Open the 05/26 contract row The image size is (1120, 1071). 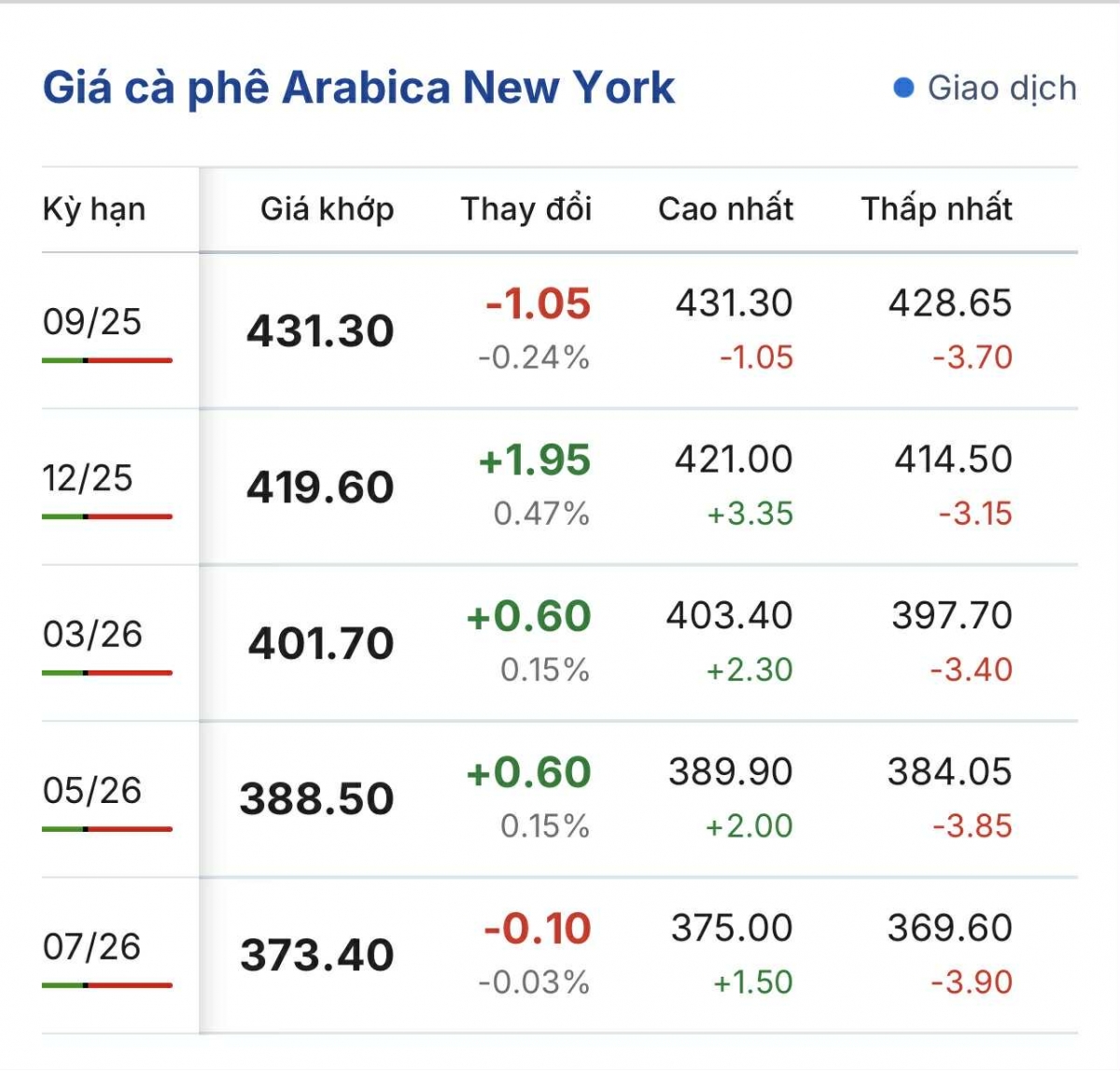pos(560,798)
